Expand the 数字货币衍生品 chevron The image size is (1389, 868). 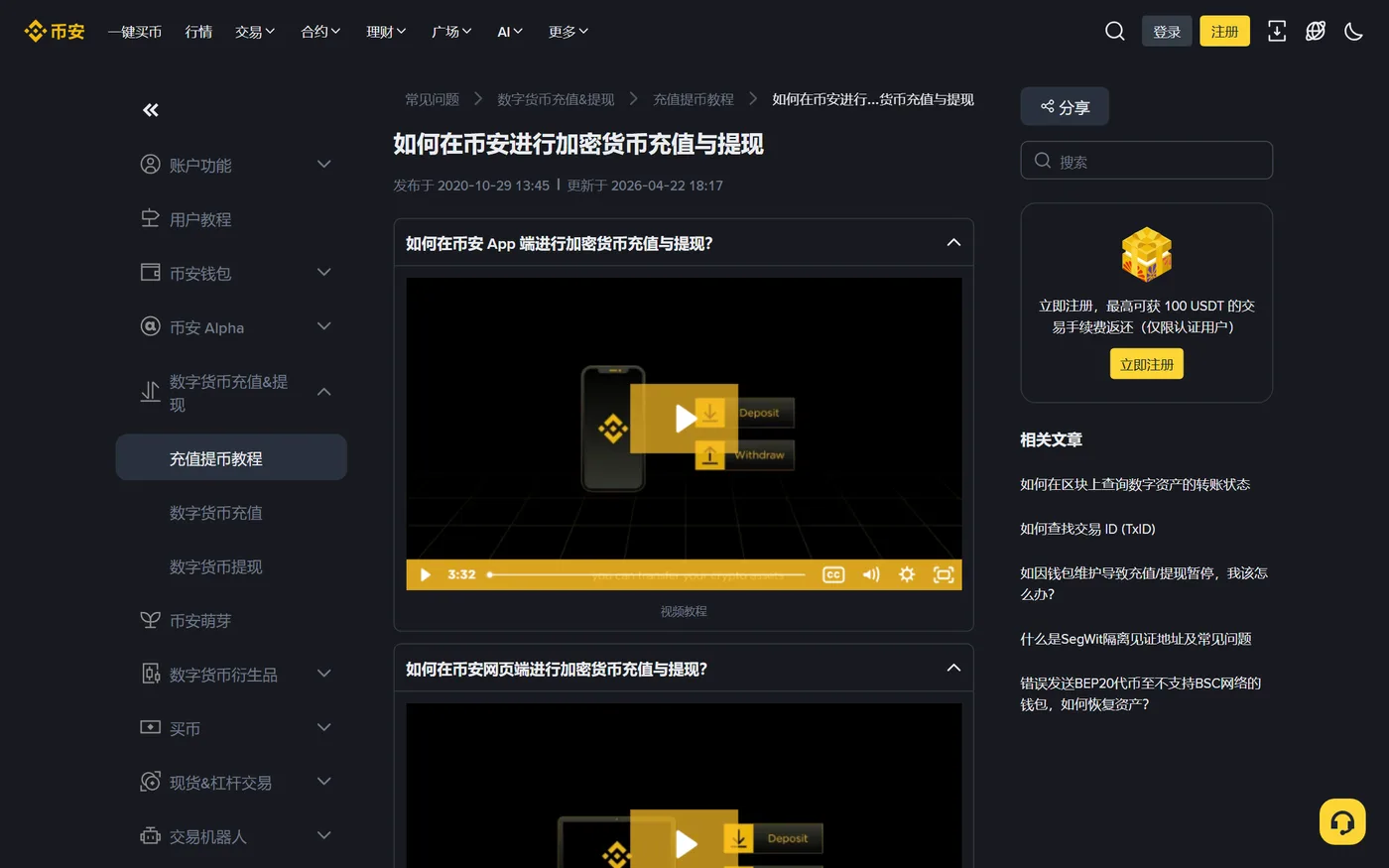pos(323,674)
